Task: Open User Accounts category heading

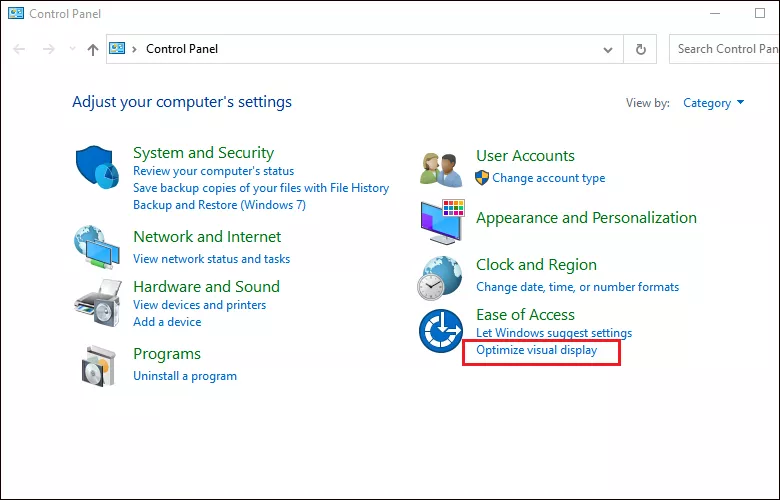Action: click(525, 155)
